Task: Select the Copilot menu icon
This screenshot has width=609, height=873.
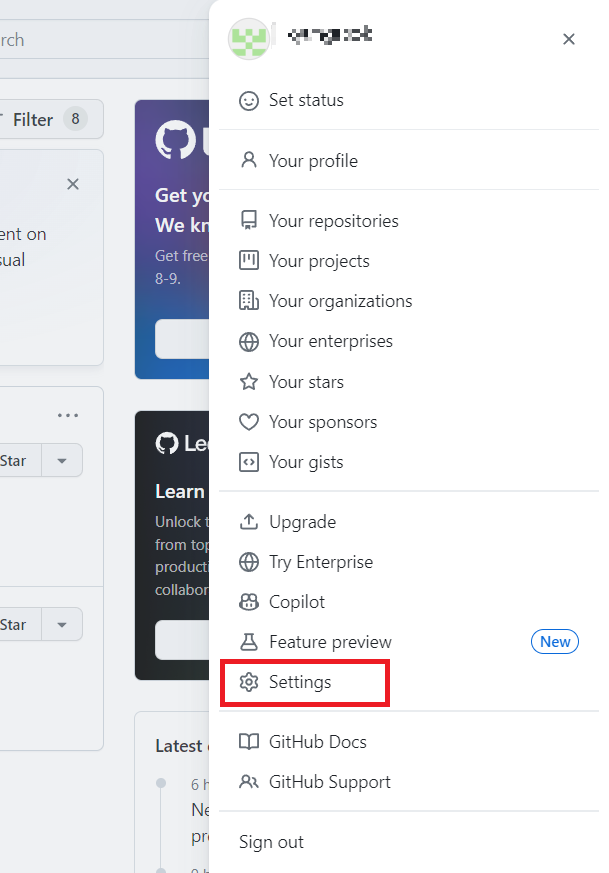Action: coord(249,601)
